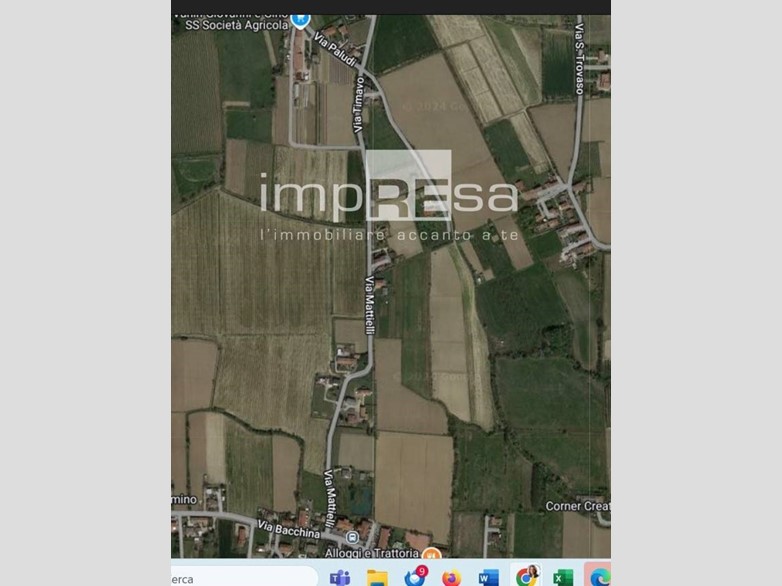
Task: Switch to Google Chrome in the taskbar
Action: 526,577
